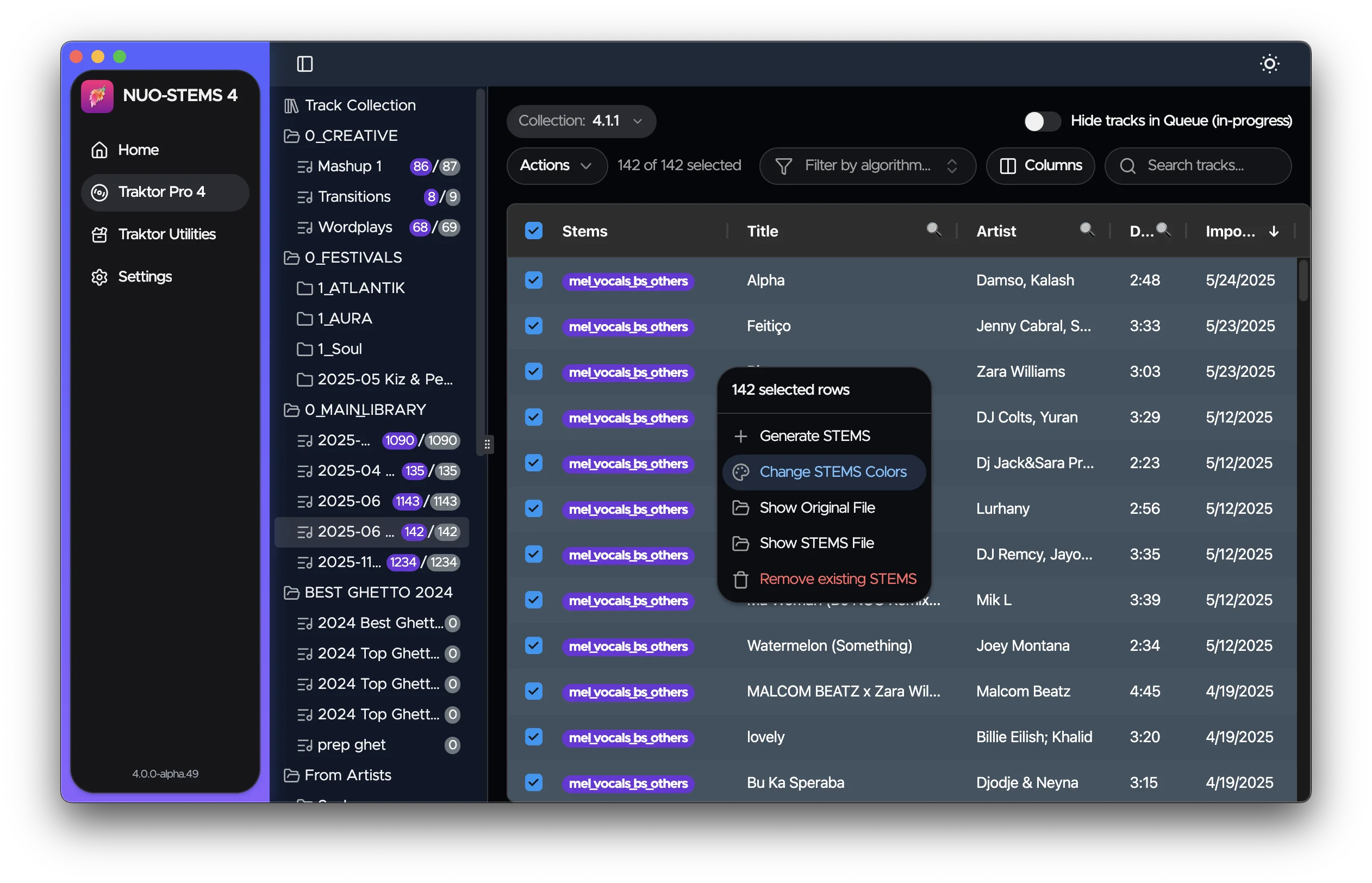This screenshot has height=883, width=1372.
Task: Uncheck the select-all Stems header checkbox
Action: 534,231
